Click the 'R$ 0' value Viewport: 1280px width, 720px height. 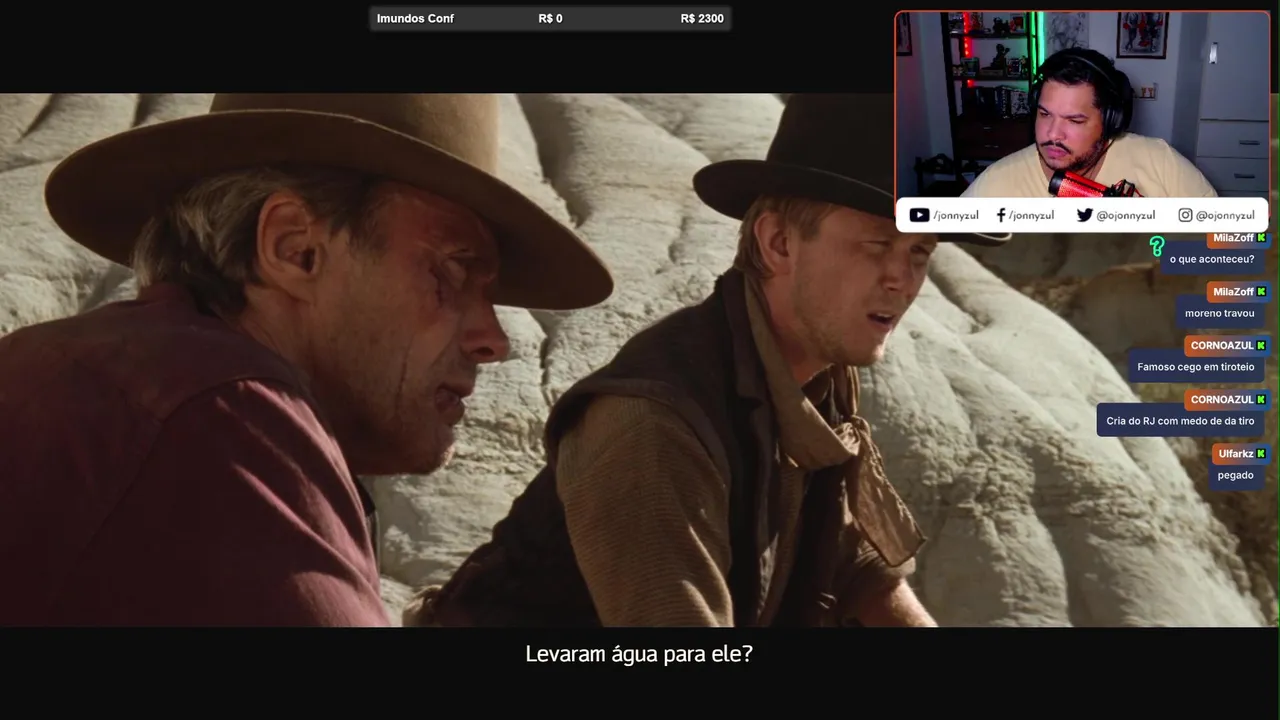tap(550, 19)
